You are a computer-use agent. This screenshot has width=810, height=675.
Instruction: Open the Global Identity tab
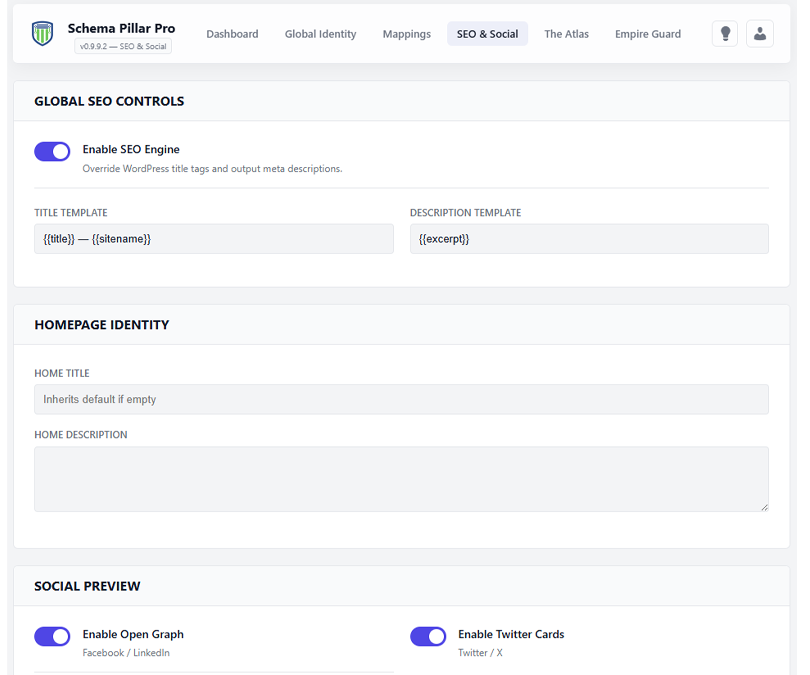point(320,33)
